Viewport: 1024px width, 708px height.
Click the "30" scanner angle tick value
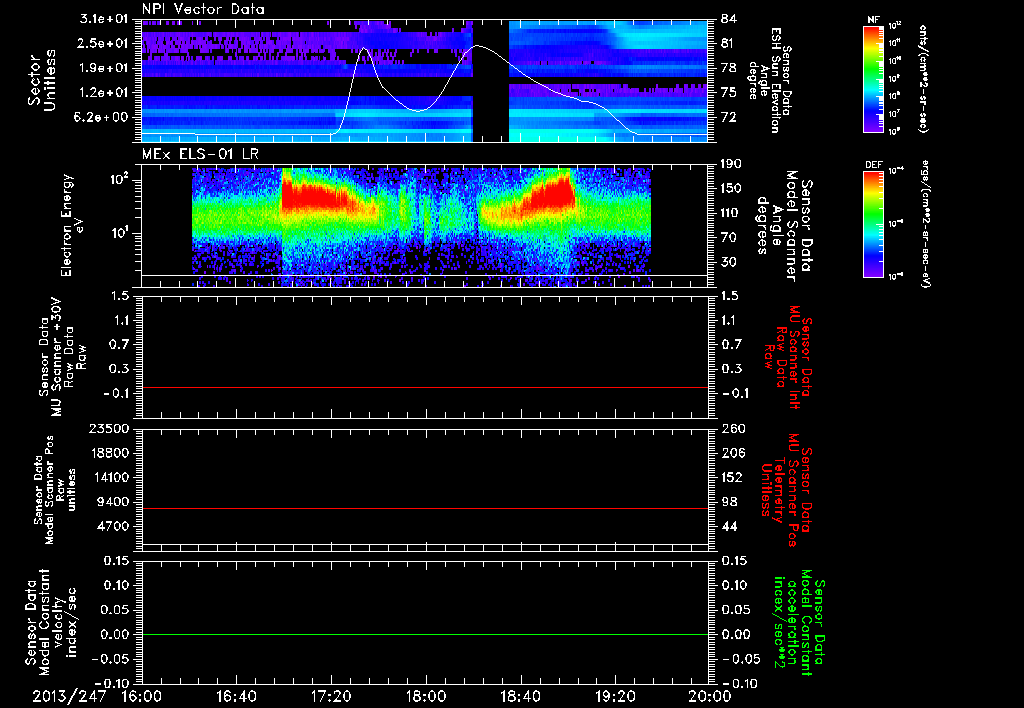pyautogui.click(x=728, y=262)
